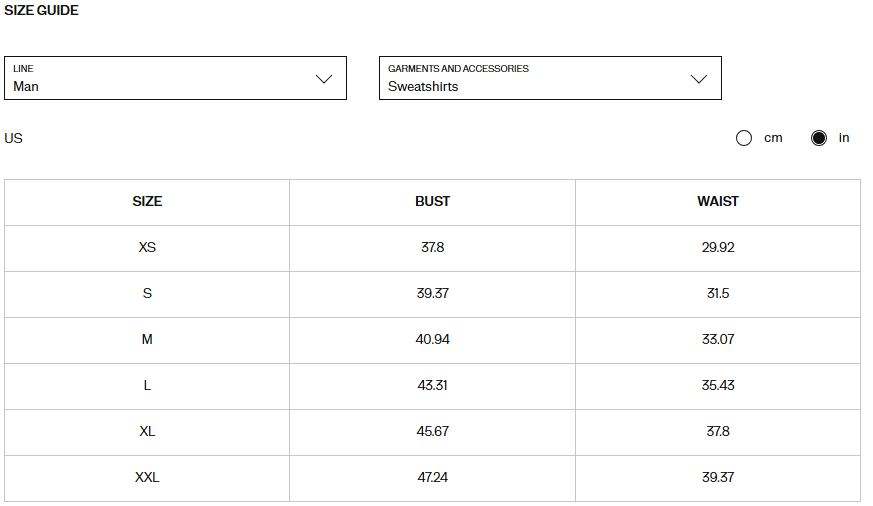Image resolution: width=873 pixels, height=506 pixels.
Task: Select the L size row label
Action: click(147, 386)
